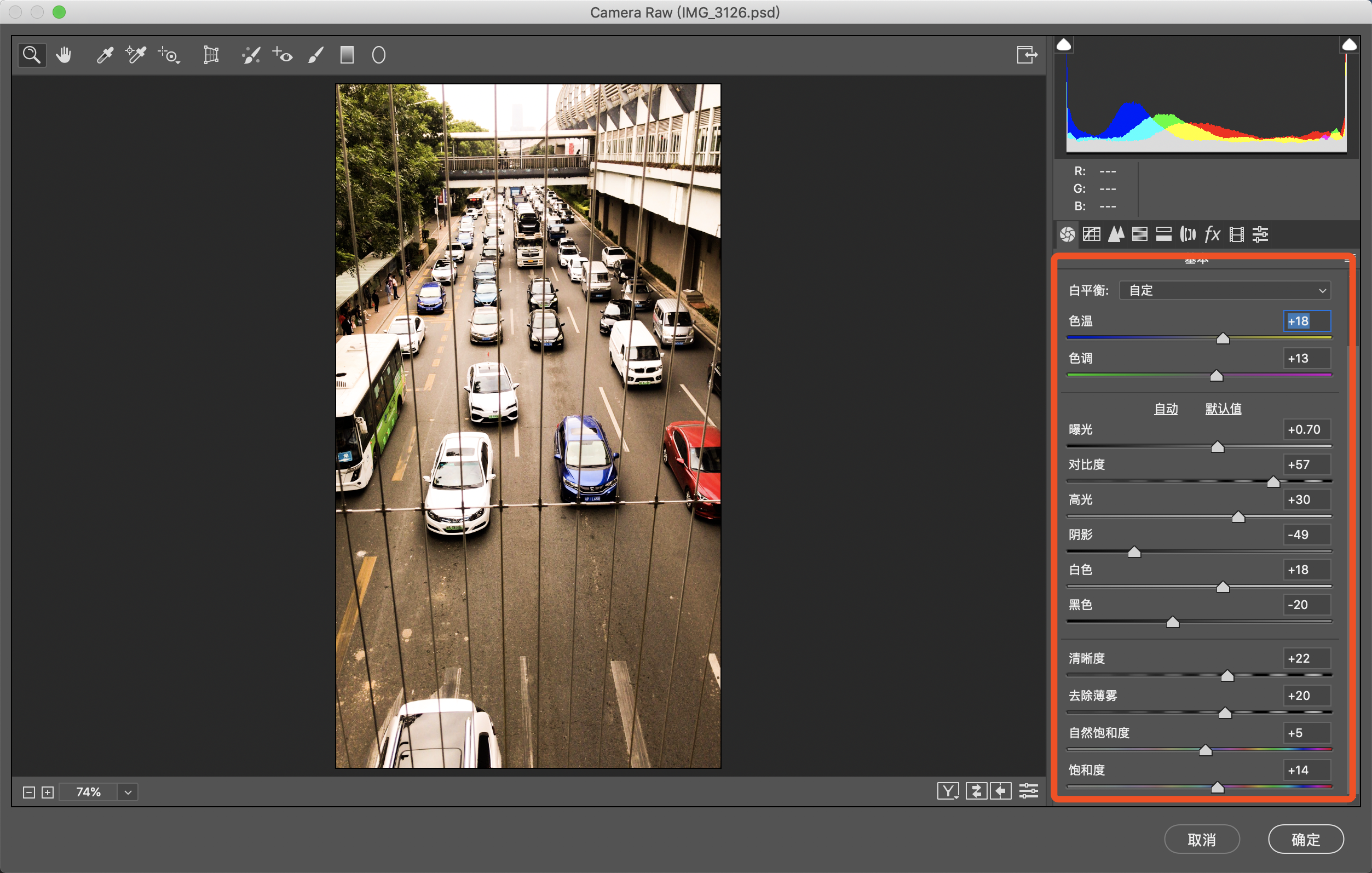Toggle highlight clipping warning in histogram
The width and height of the screenshot is (1372, 873).
tap(1348, 45)
